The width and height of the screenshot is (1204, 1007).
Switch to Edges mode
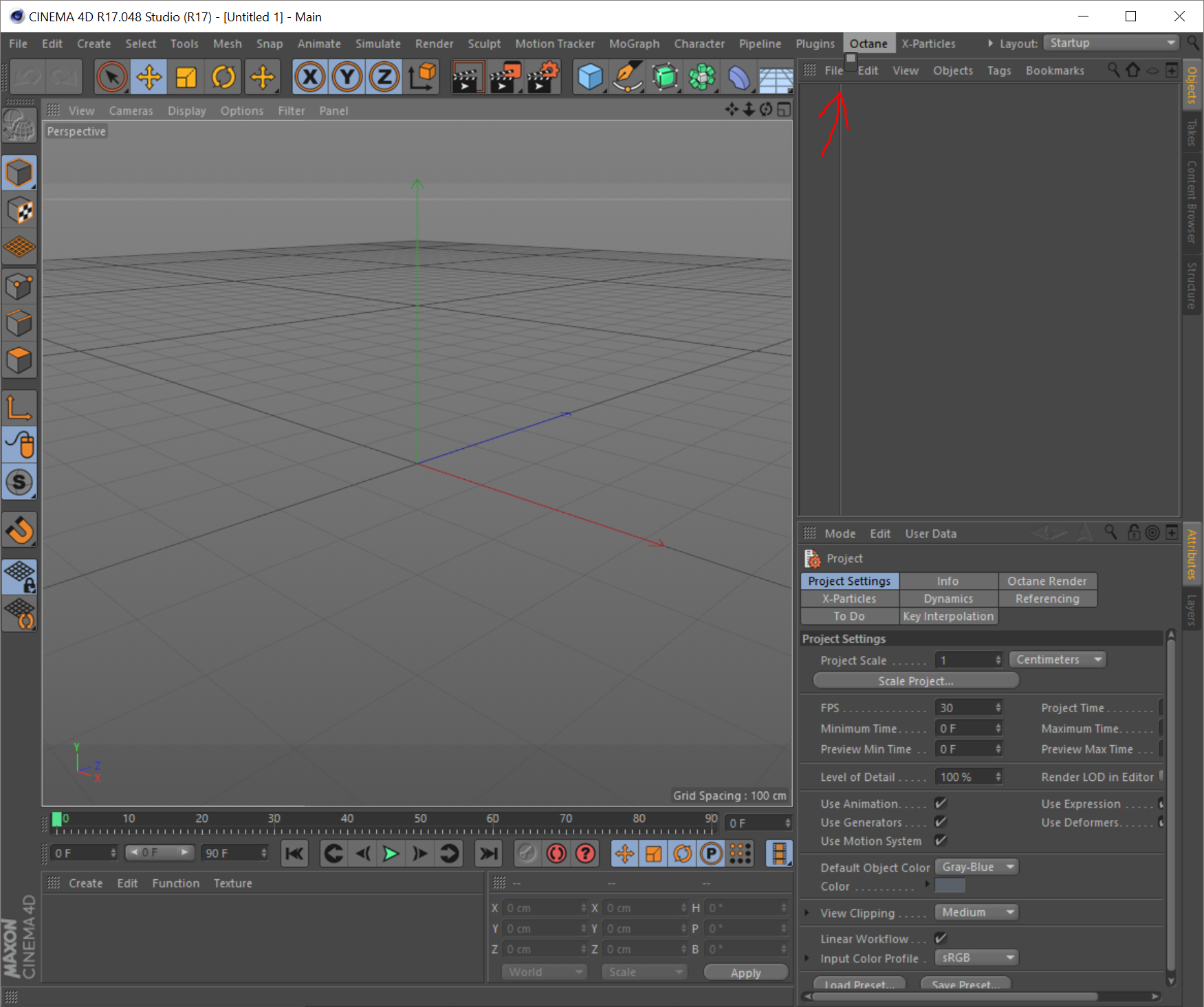pos(19,324)
